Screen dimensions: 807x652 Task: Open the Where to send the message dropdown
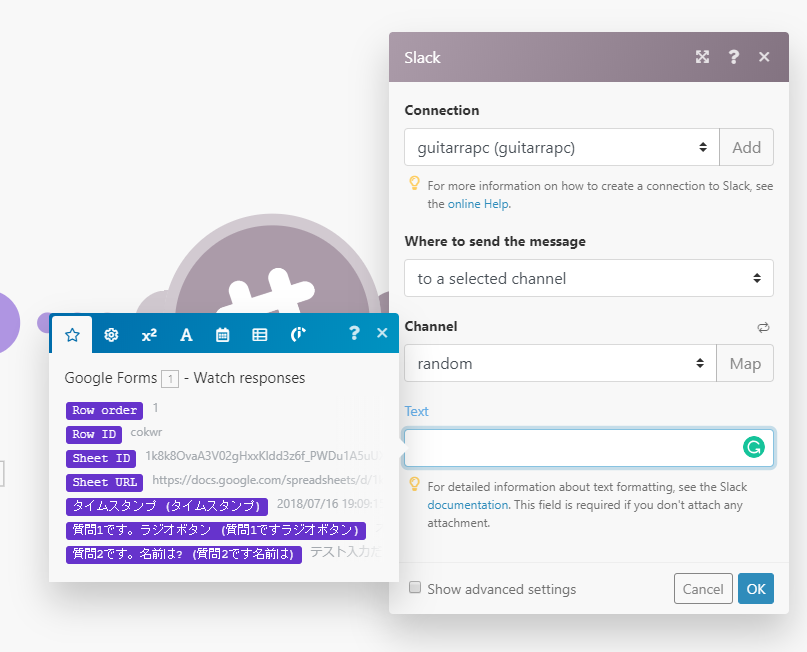589,278
